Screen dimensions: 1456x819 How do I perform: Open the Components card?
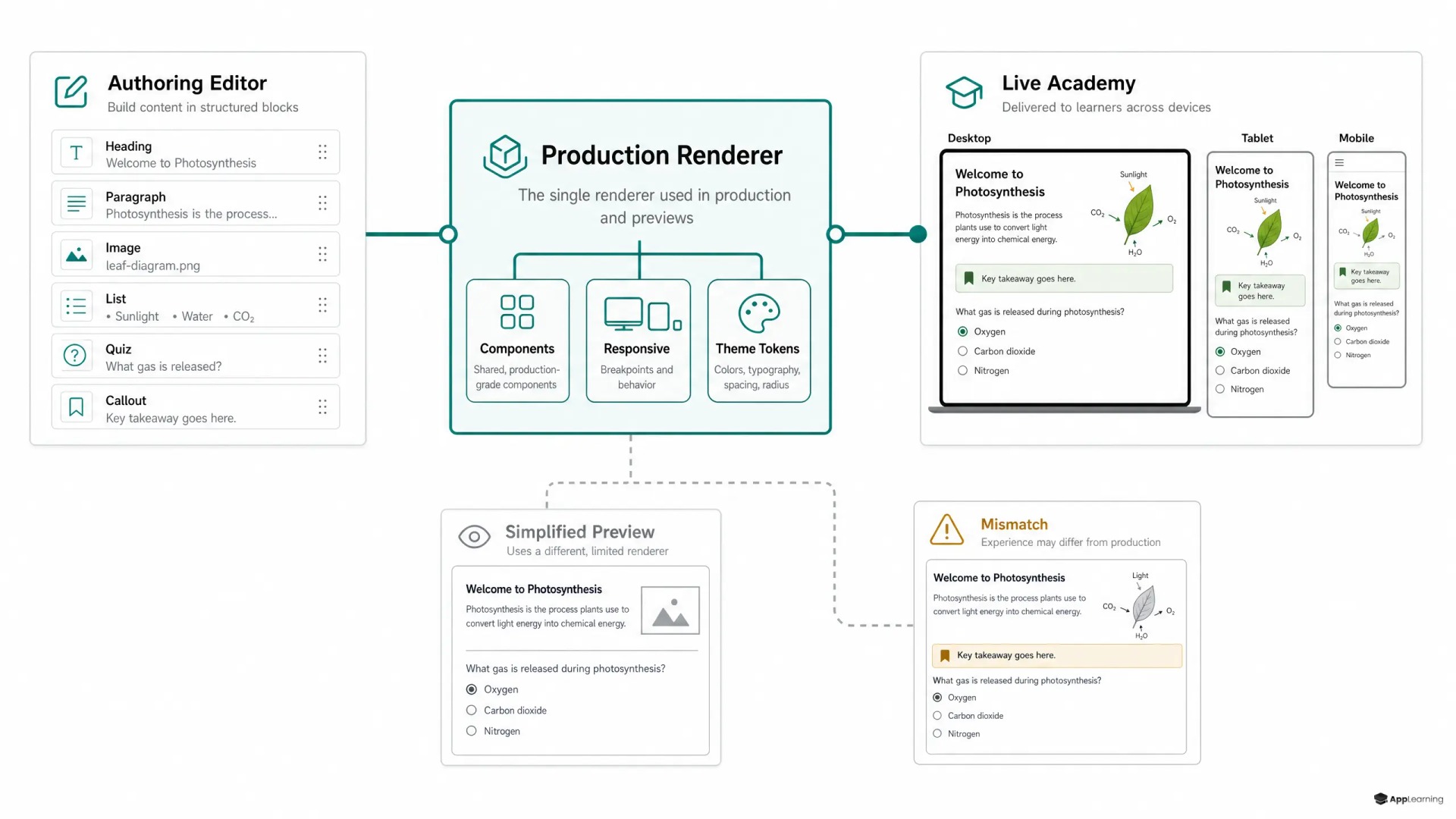(x=518, y=340)
